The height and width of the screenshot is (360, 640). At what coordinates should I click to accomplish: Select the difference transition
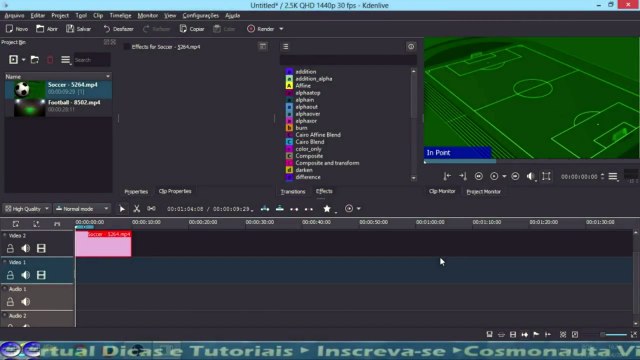coord(308,177)
